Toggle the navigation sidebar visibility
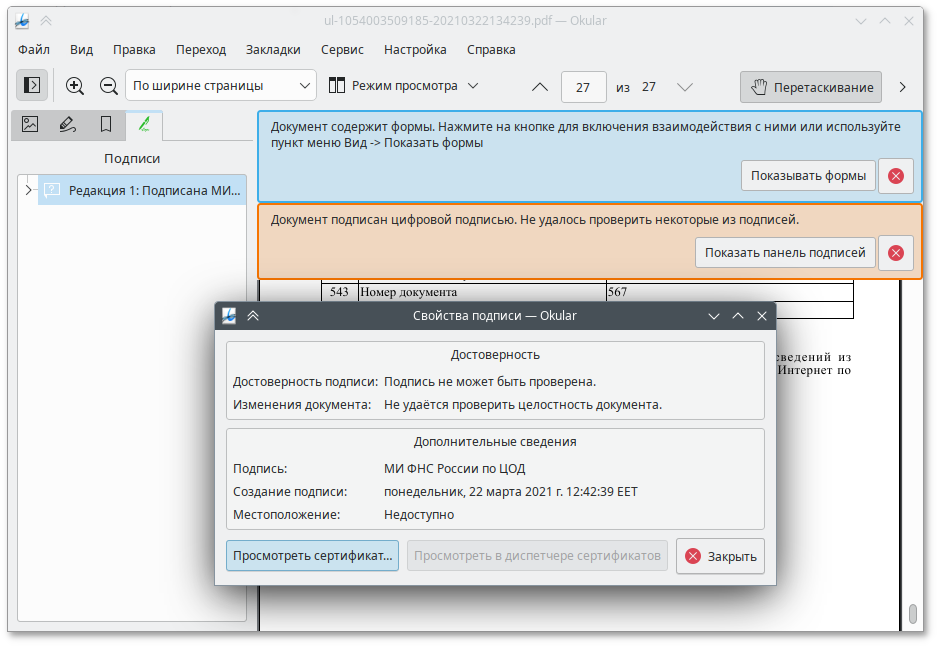 click(31, 85)
